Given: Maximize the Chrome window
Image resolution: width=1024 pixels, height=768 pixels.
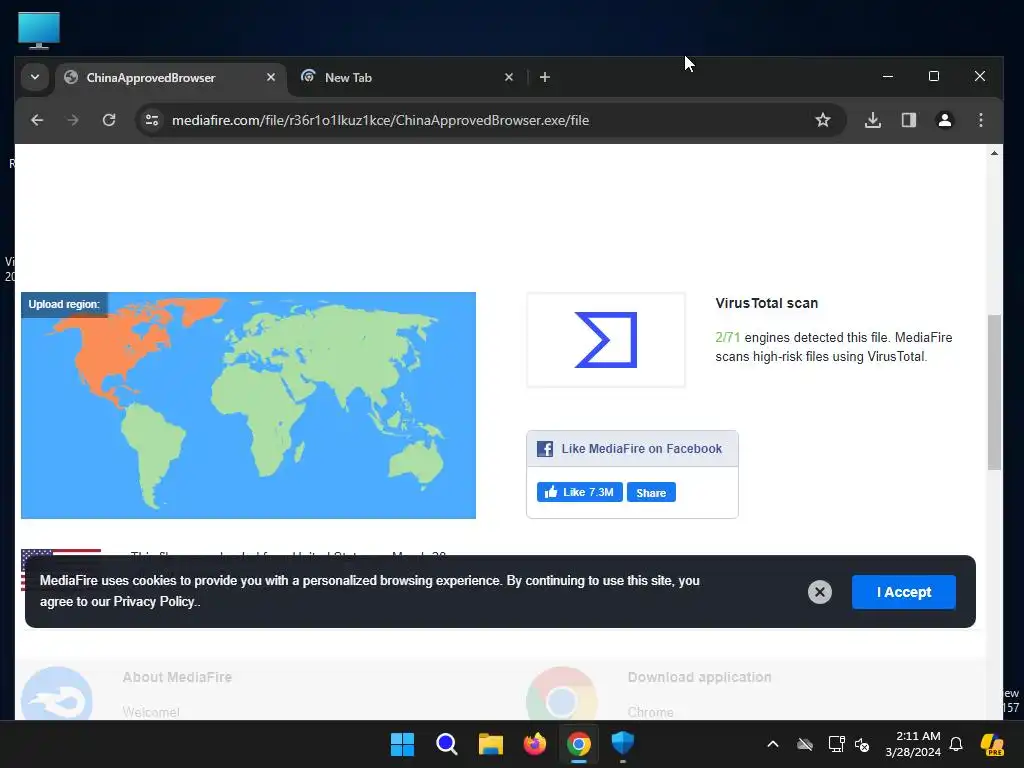Looking at the screenshot, I should [934, 76].
